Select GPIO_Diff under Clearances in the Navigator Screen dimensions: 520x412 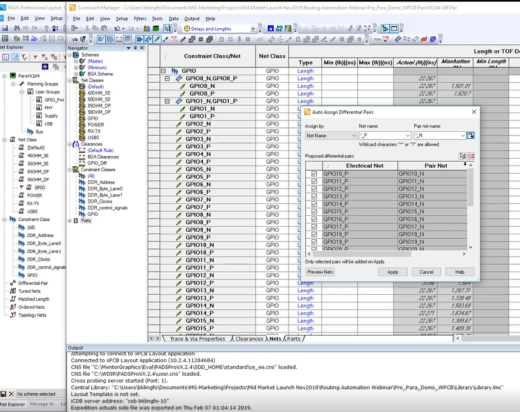coord(97,163)
